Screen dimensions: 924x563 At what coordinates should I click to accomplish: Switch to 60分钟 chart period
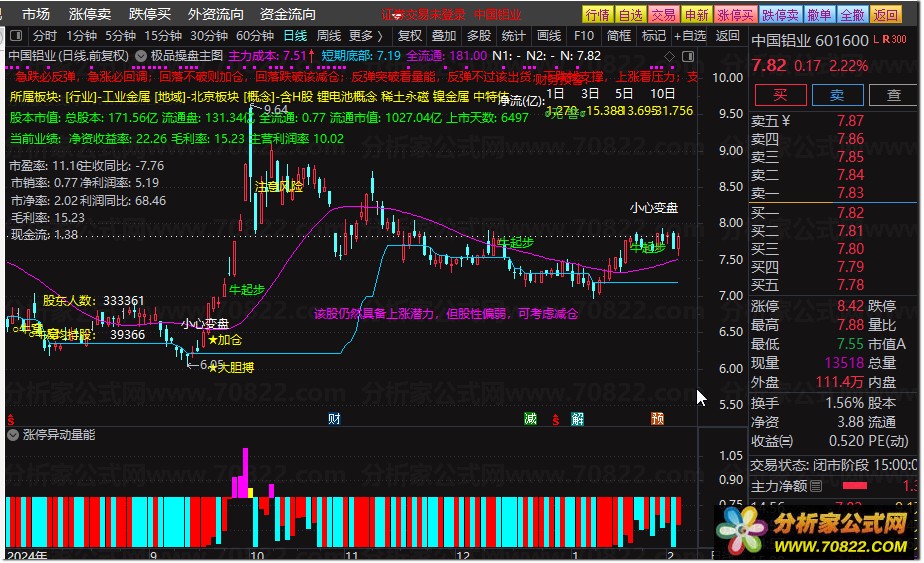[255, 36]
